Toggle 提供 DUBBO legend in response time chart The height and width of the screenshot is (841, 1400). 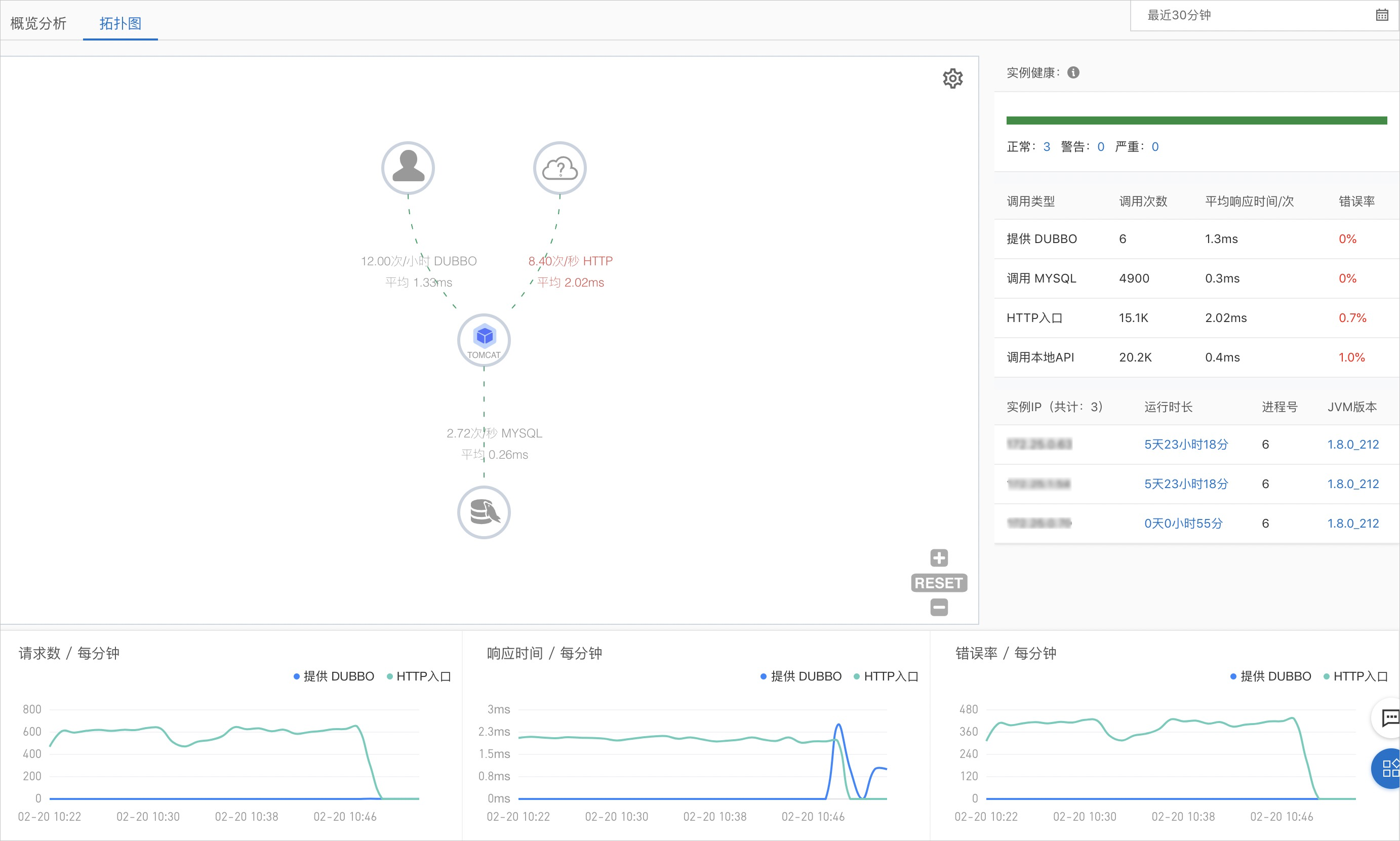801,676
